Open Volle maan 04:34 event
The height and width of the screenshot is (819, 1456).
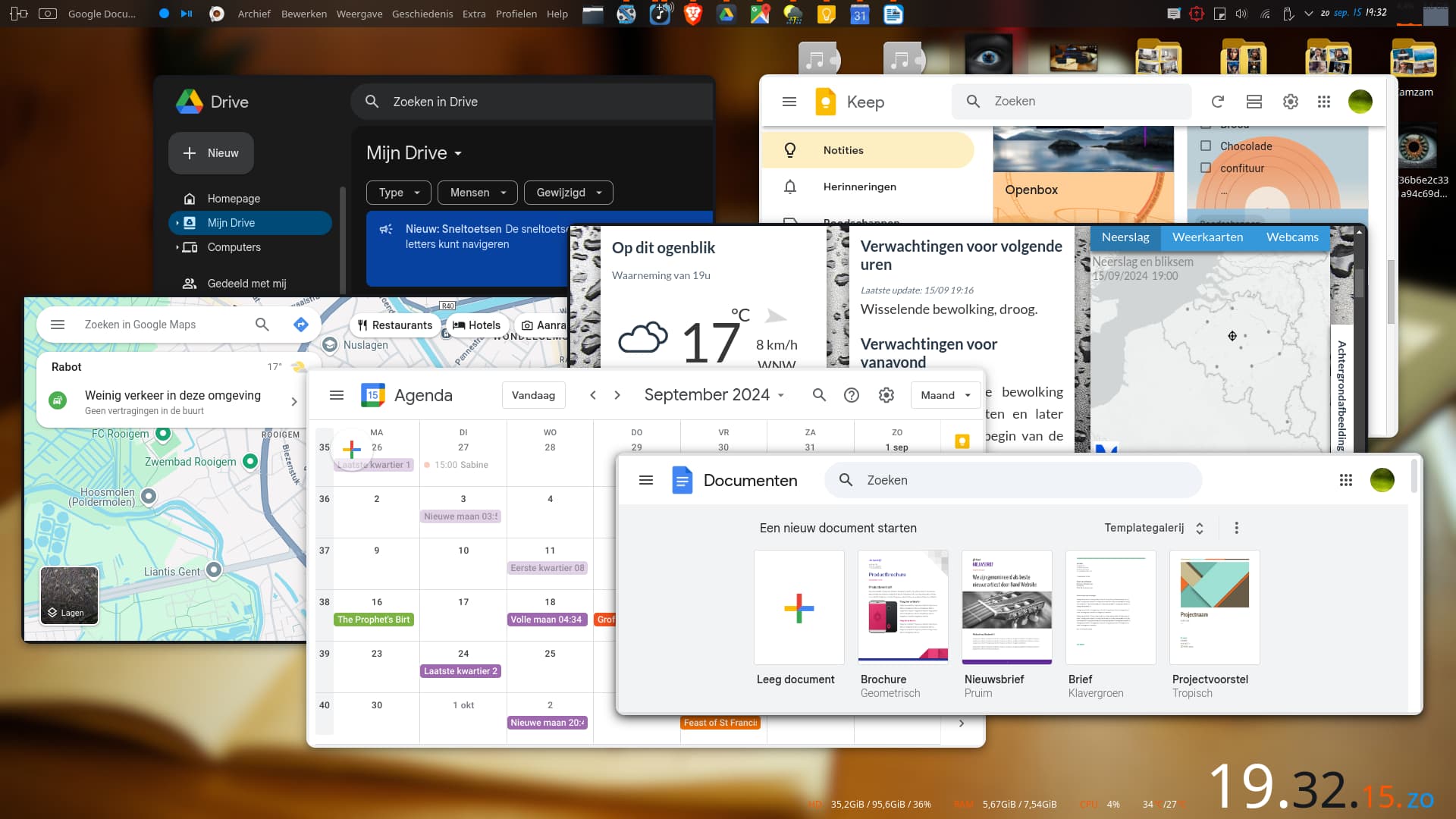(x=546, y=620)
